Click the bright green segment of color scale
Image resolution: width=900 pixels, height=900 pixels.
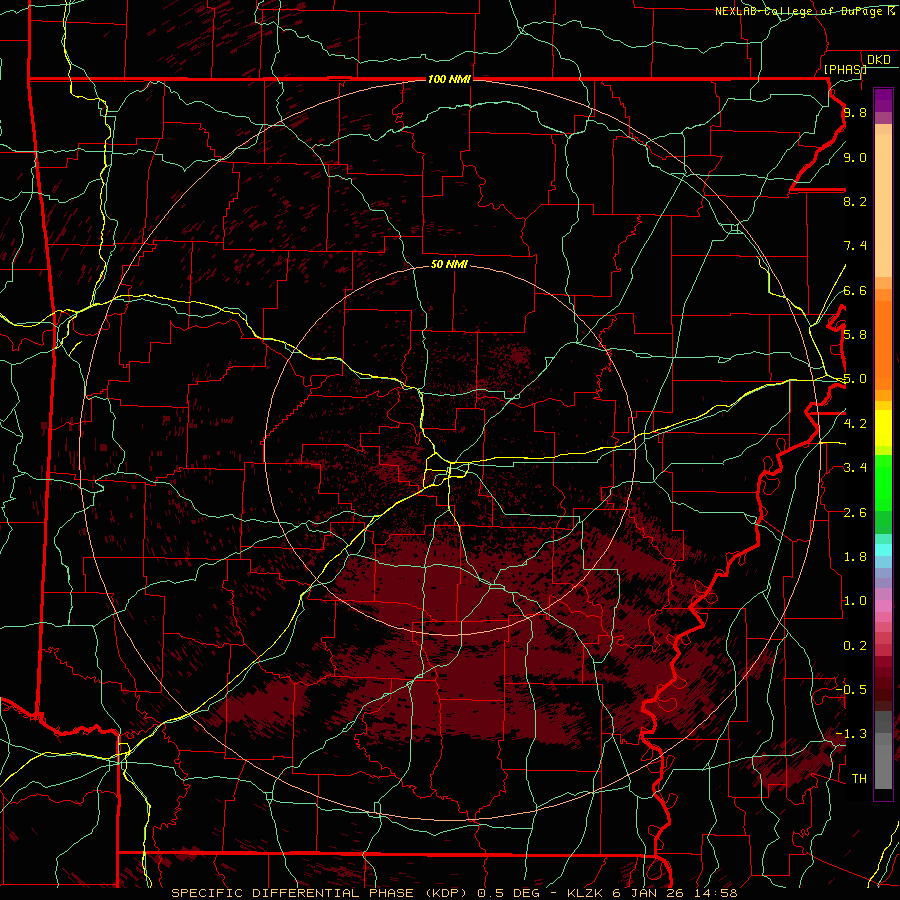click(x=883, y=485)
